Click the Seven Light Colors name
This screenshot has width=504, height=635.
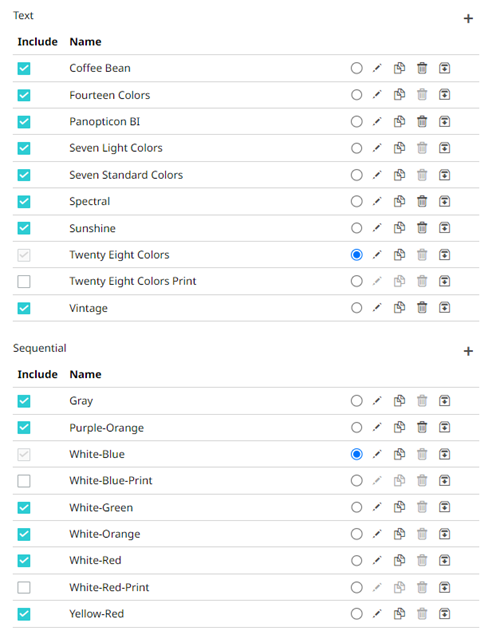116,148
